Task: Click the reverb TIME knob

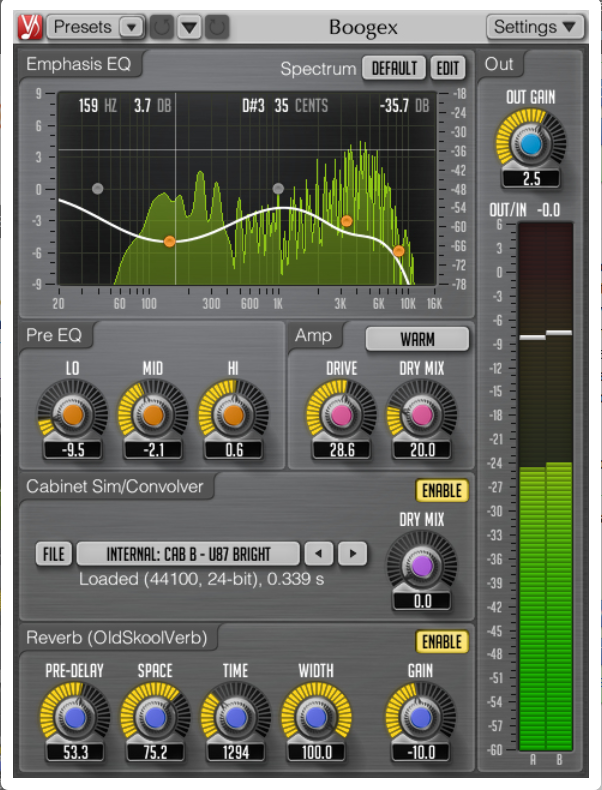Action: (x=235, y=717)
